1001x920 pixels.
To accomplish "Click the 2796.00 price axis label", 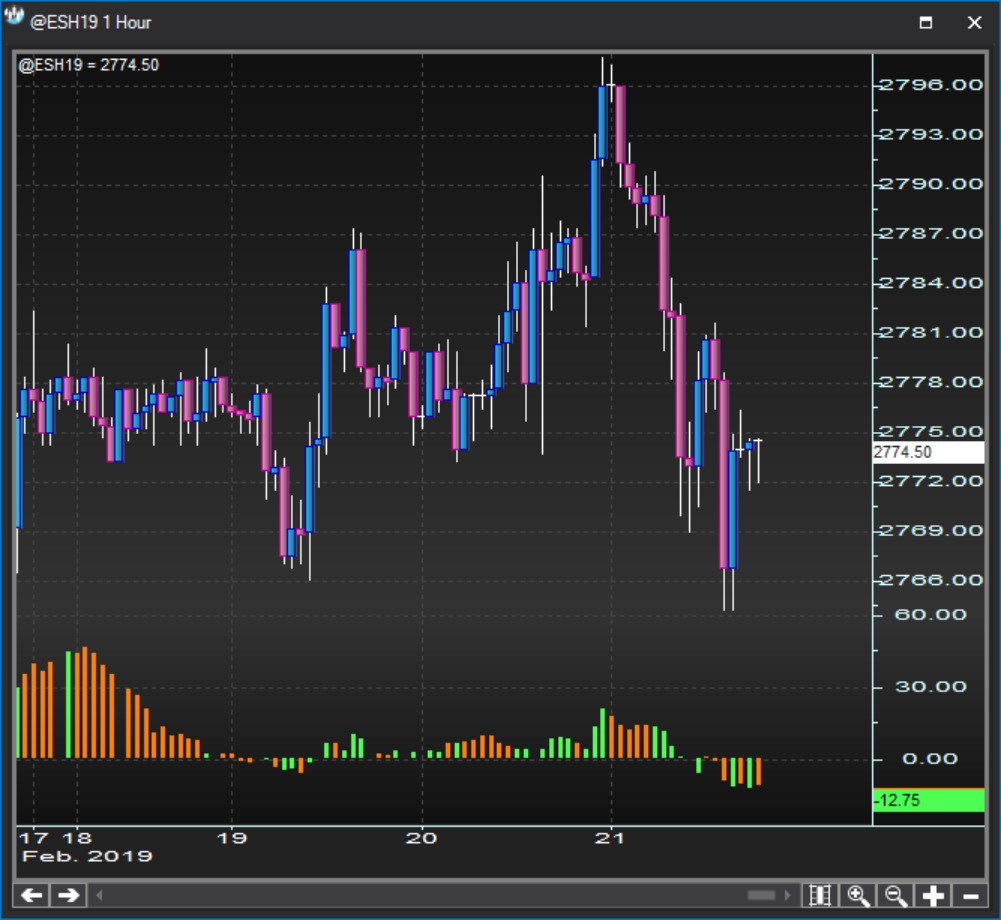I will 931,85.
